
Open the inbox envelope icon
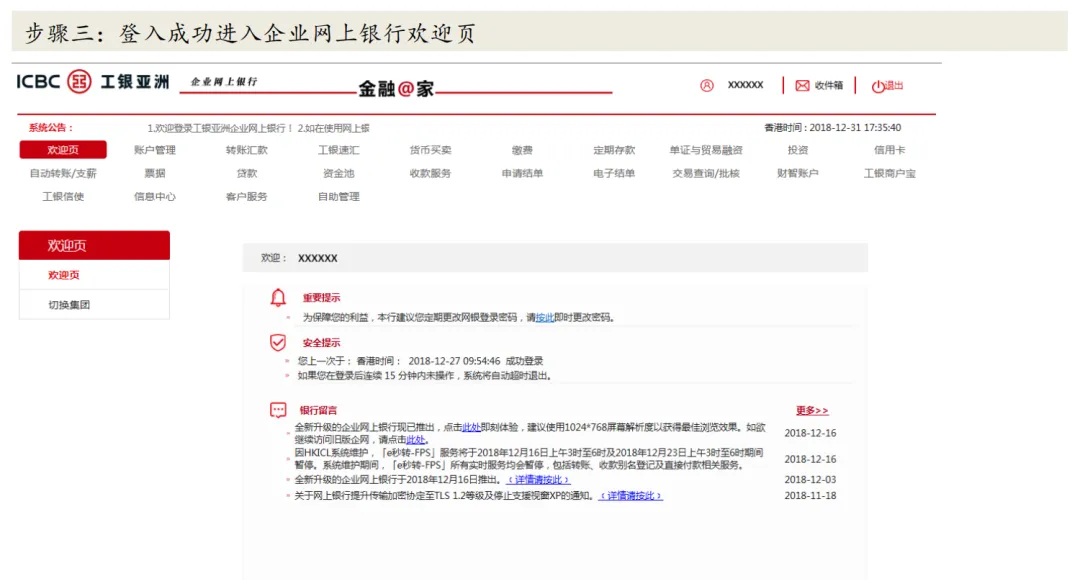click(802, 85)
